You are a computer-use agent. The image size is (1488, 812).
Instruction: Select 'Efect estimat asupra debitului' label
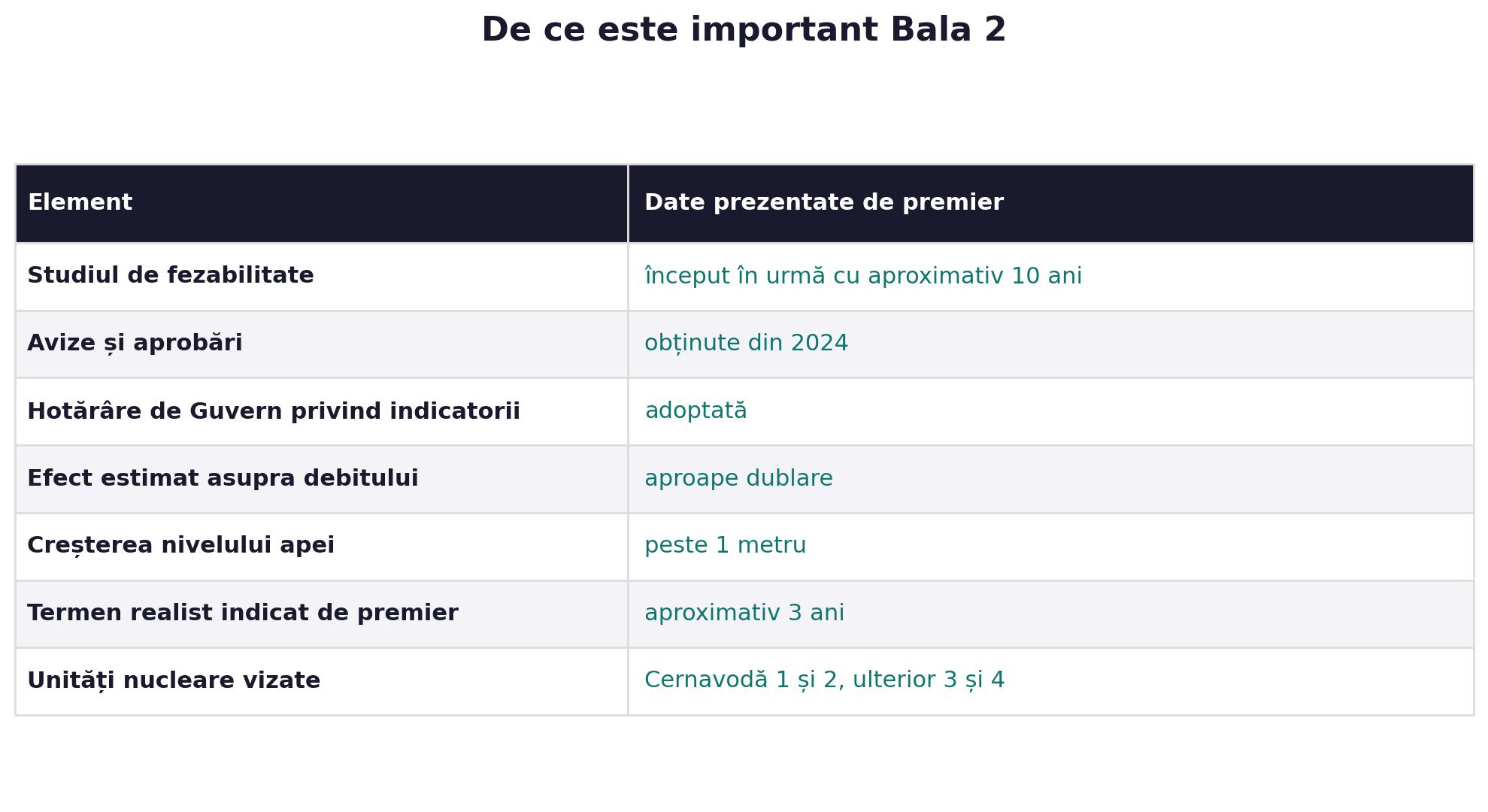[223, 479]
